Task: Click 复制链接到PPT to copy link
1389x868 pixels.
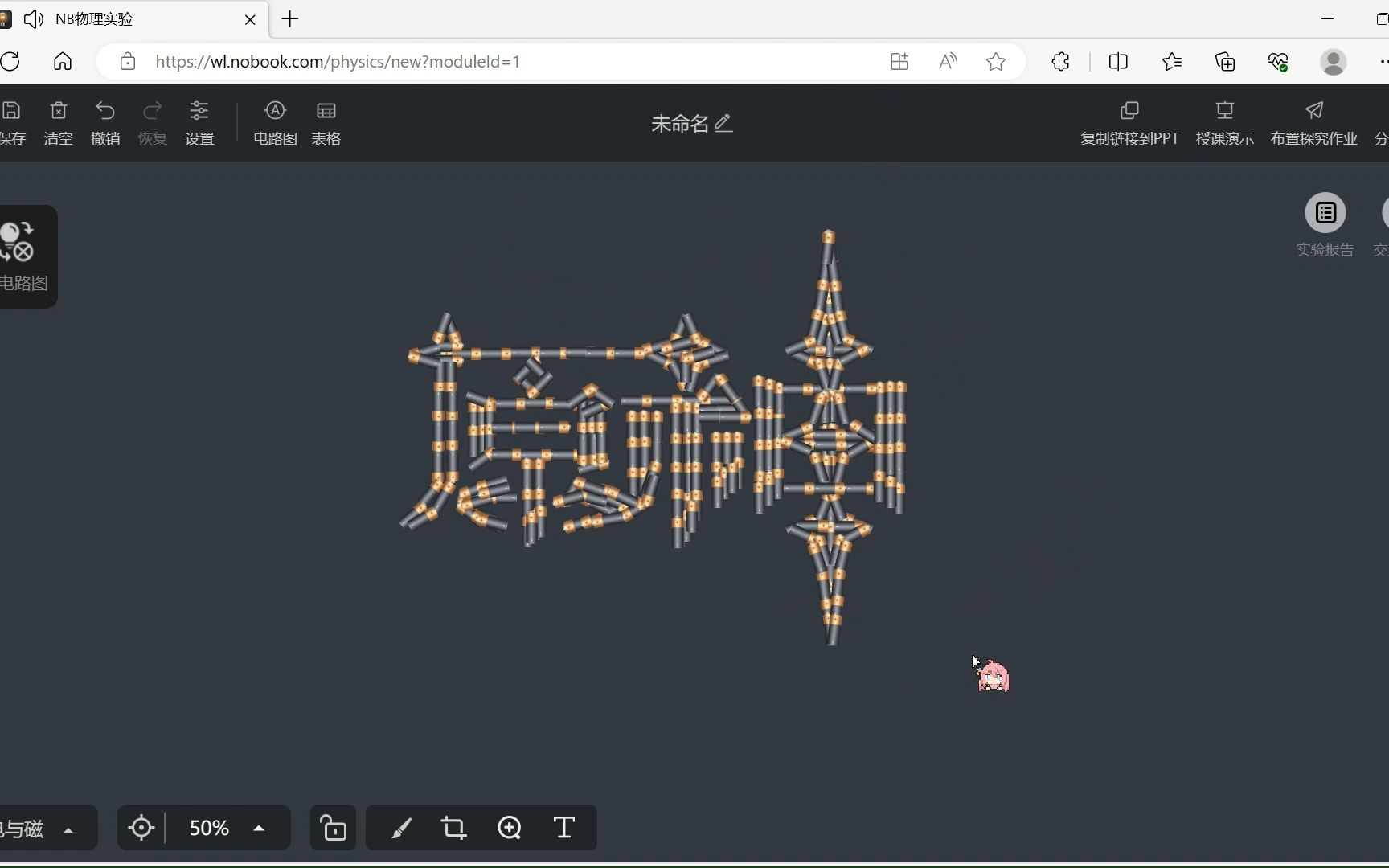Action: point(1129,122)
